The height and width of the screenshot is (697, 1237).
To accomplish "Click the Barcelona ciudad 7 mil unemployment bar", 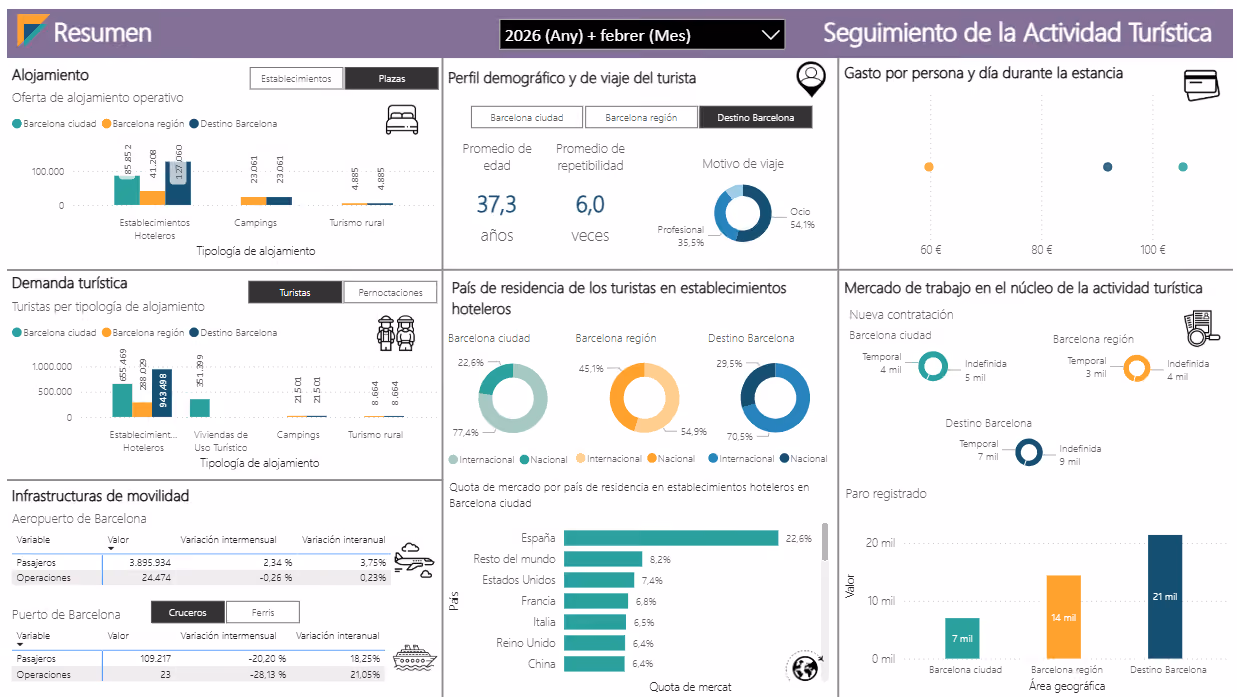I will pyautogui.click(x=962, y=638).
